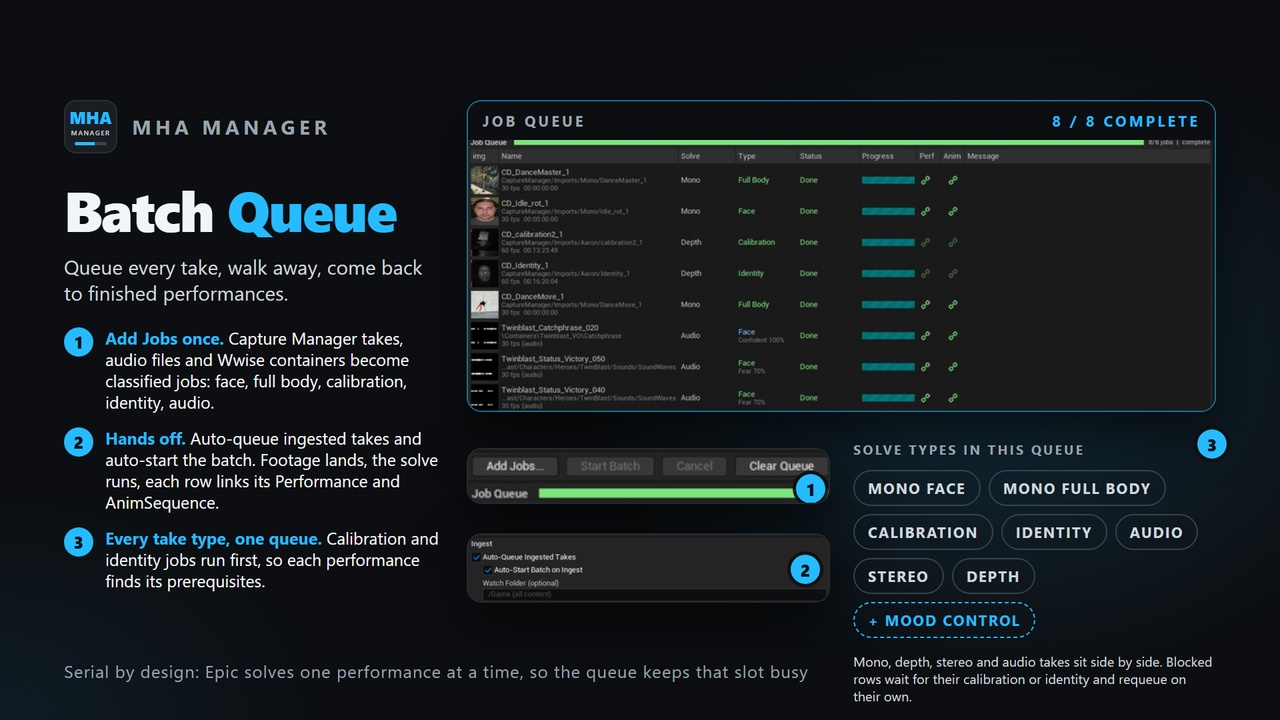Click the CD_DanceMaster_1 thumbnail image
The image size is (1280, 720).
click(x=485, y=180)
